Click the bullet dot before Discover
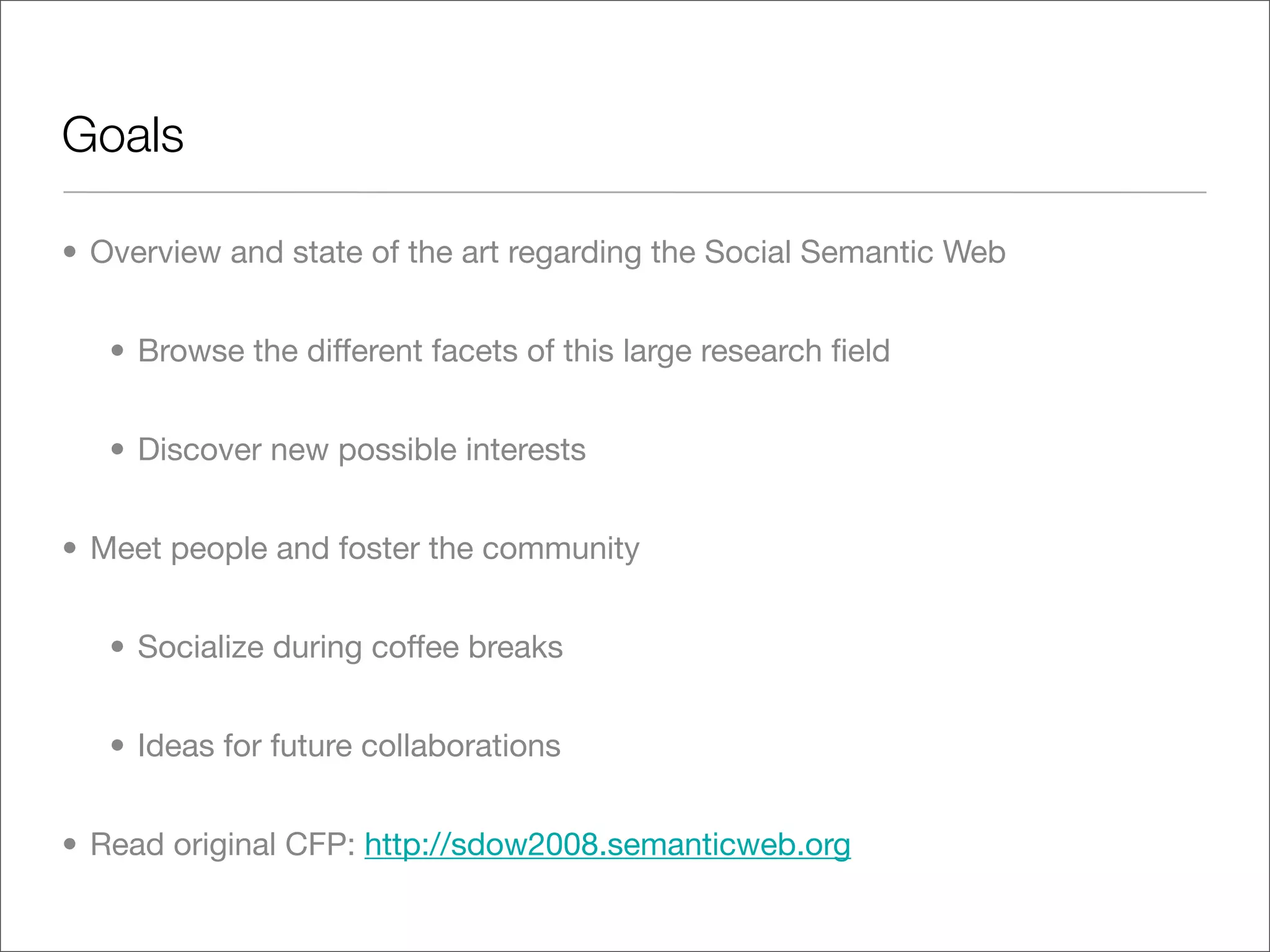Image resolution: width=1270 pixels, height=952 pixels. point(118,449)
